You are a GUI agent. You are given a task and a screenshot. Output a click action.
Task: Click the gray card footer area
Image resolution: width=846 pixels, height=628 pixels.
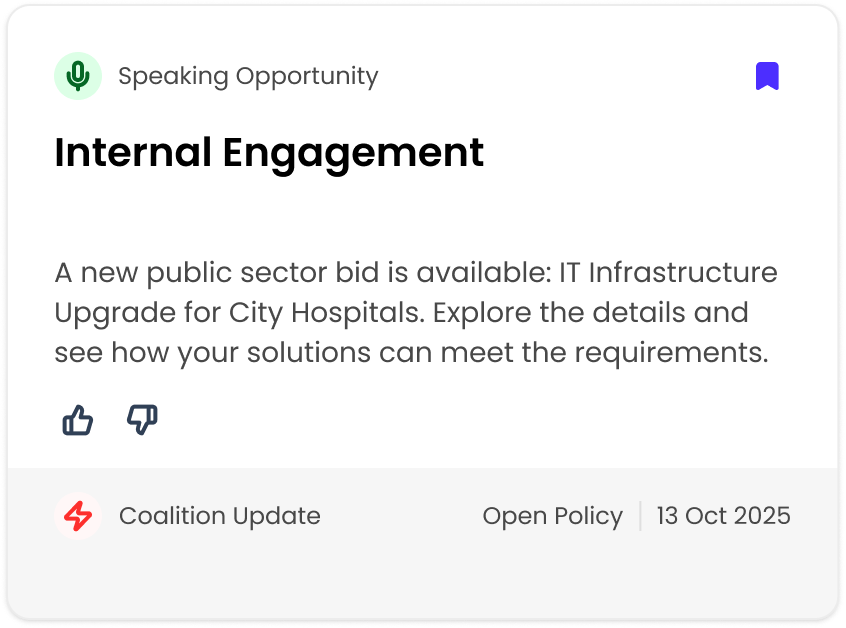coord(422,543)
